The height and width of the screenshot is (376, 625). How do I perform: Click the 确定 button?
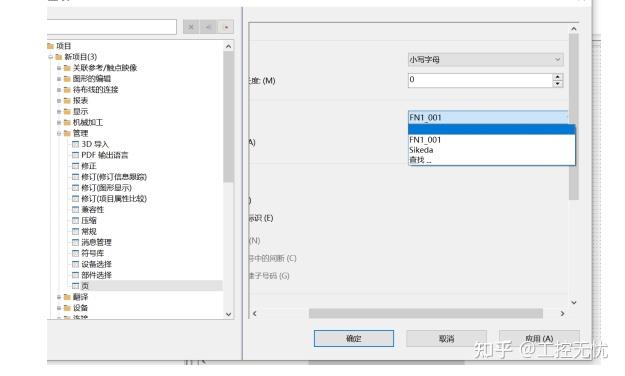pos(354,339)
